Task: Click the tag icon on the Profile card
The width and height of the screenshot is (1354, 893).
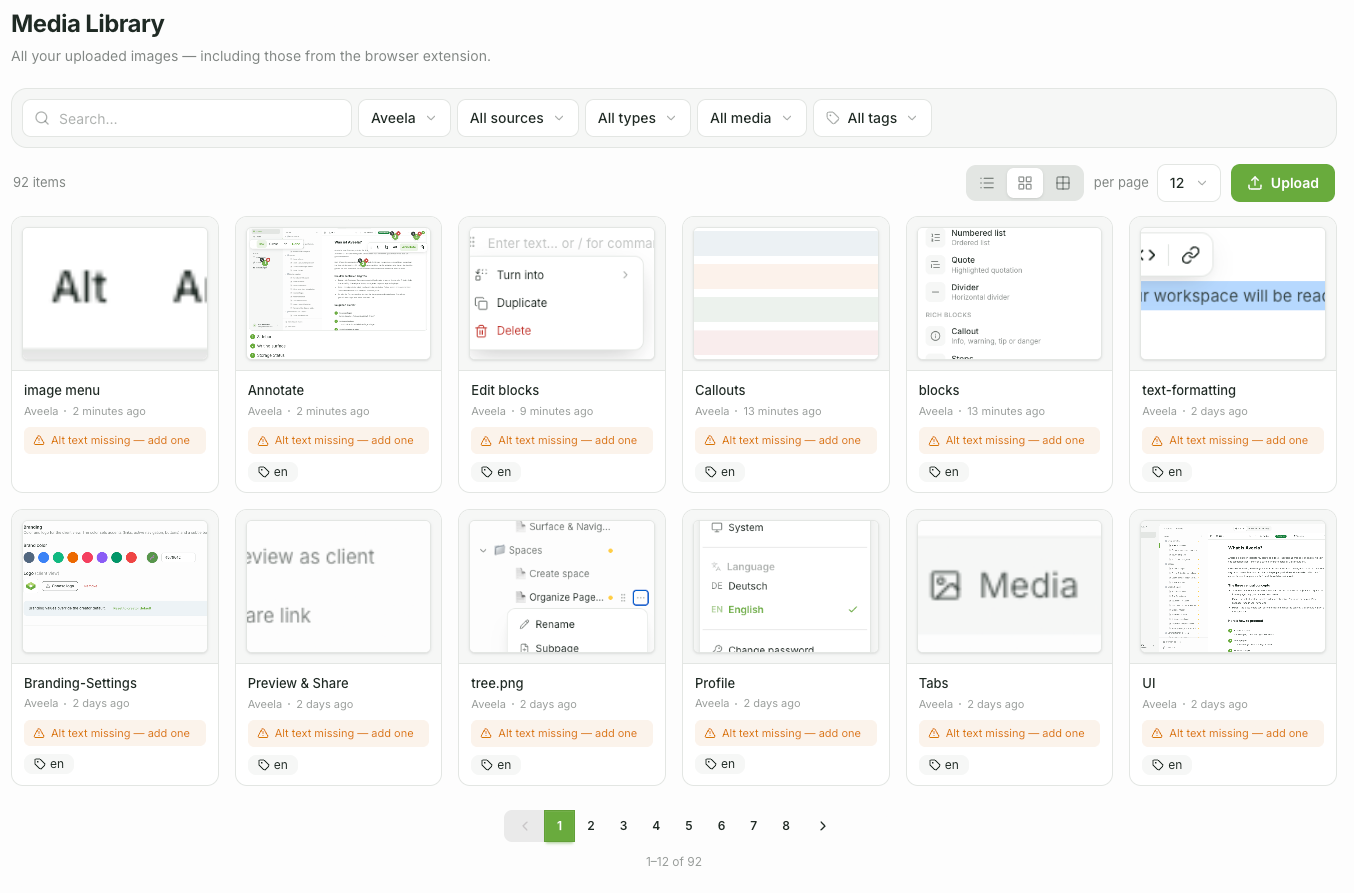Action: click(711, 764)
